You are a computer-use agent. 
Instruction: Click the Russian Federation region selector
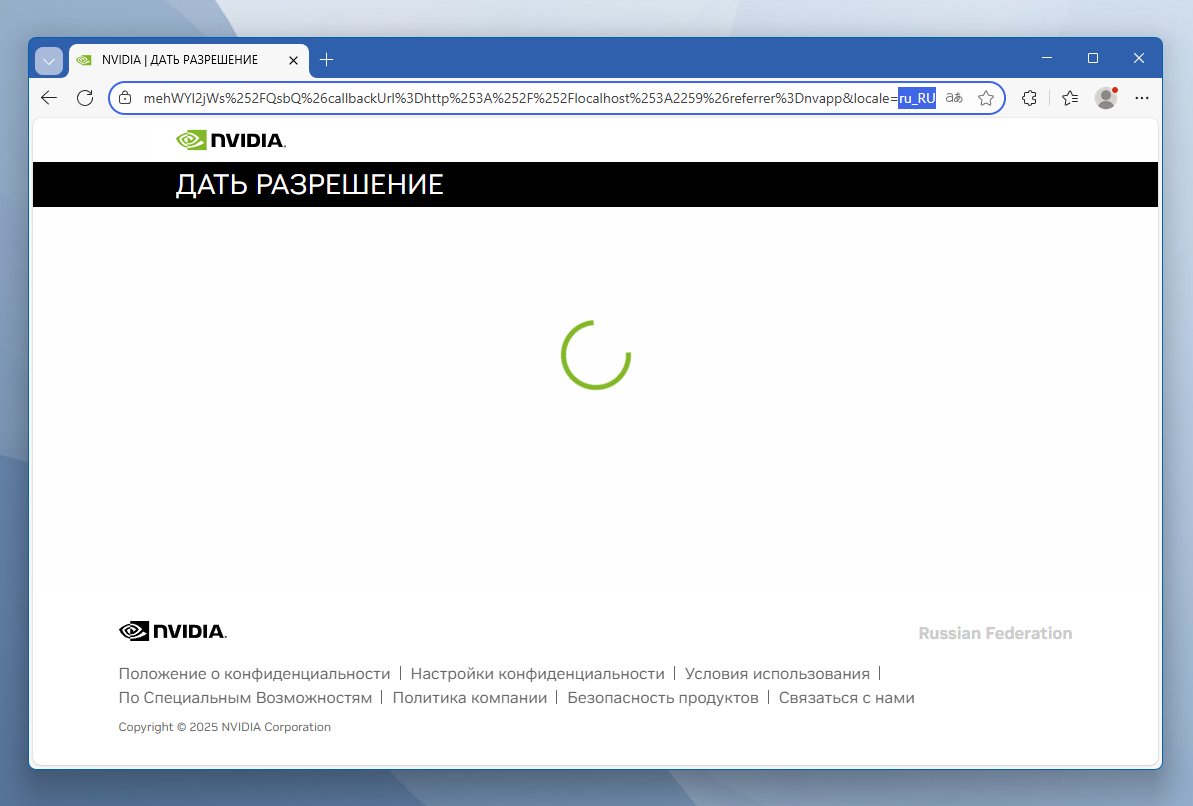995,633
